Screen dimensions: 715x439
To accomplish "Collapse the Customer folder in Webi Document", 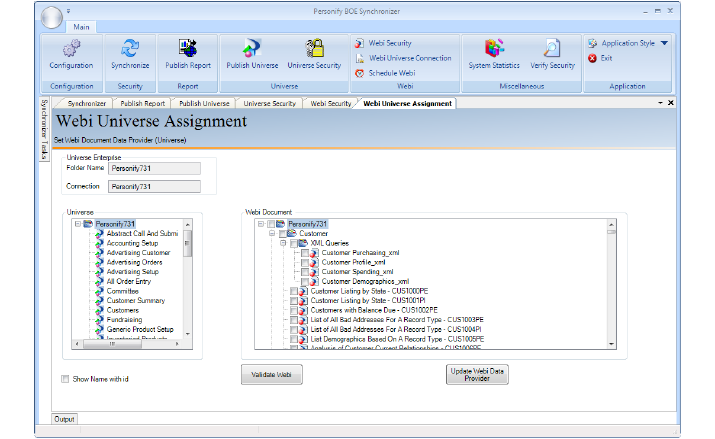I will pyautogui.click(x=272, y=233).
